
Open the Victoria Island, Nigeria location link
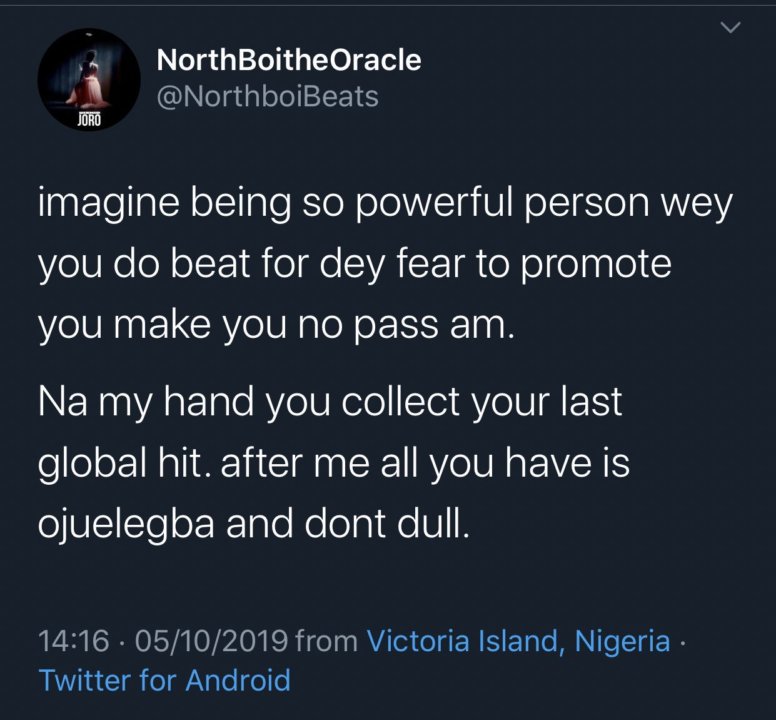[x=518, y=641]
